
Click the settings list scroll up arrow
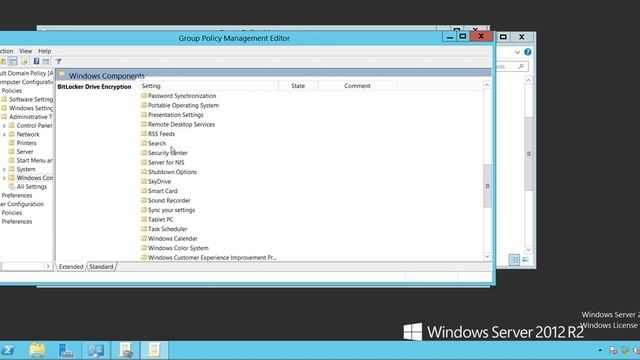(x=487, y=85)
